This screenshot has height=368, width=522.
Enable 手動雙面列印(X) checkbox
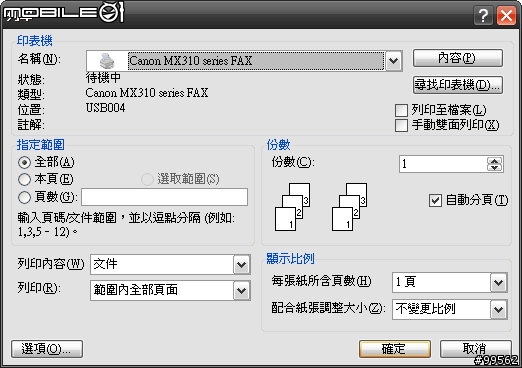pyautogui.click(x=401, y=125)
